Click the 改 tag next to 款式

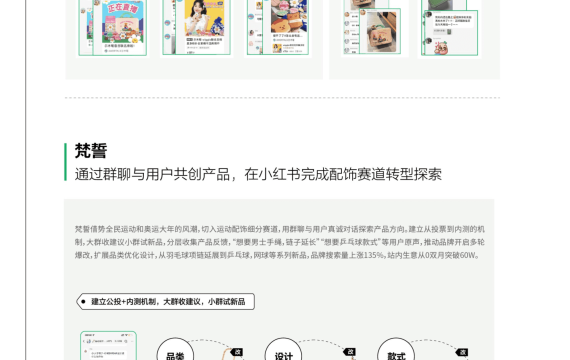tap(462, 352)
